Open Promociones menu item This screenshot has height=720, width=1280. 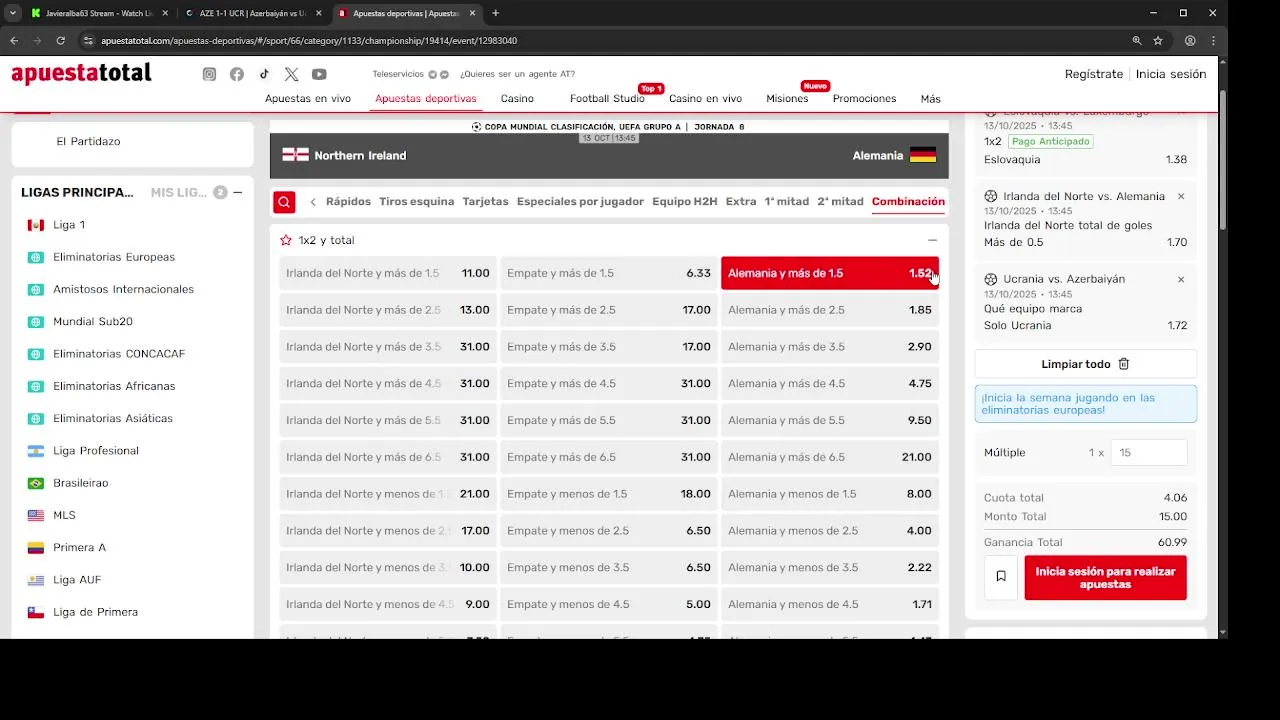click(x=864, y=99)
